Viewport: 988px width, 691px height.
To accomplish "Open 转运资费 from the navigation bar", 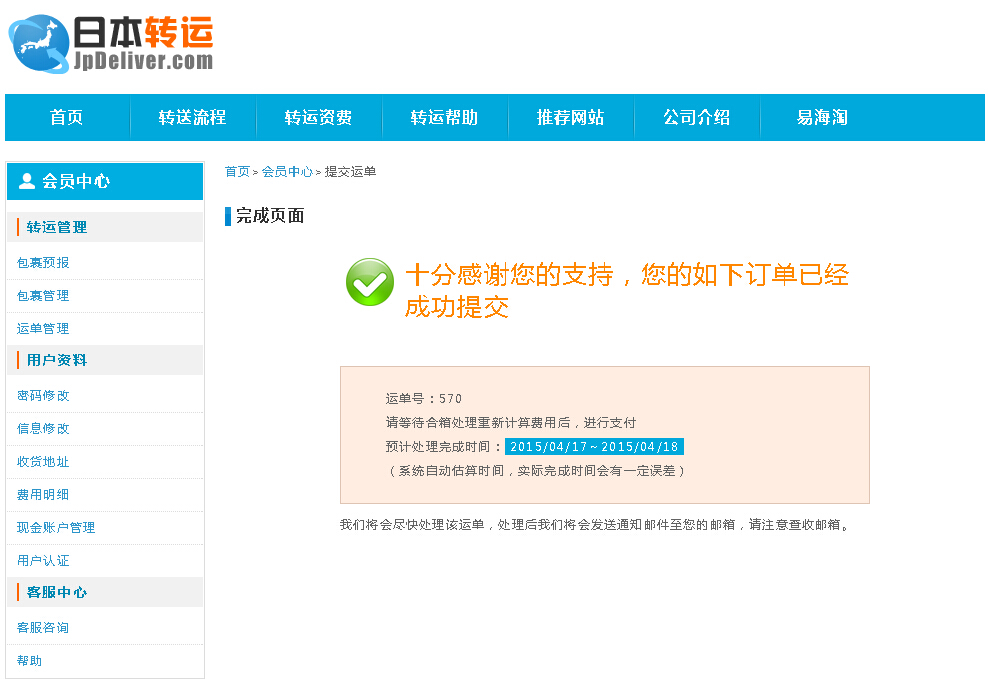I will coord(319,117).
